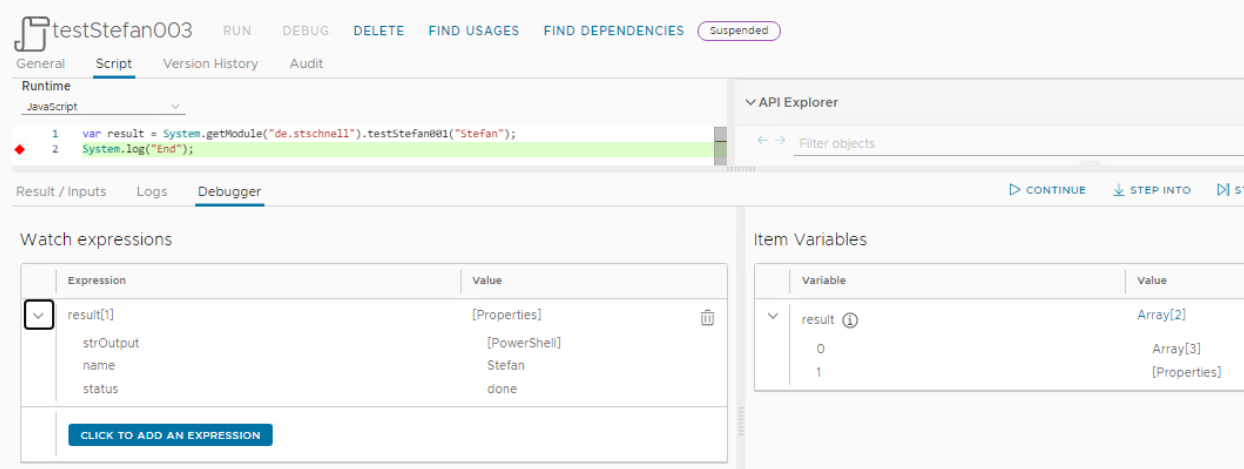Click [Properties] value in Watch expressions

[507, 315]
